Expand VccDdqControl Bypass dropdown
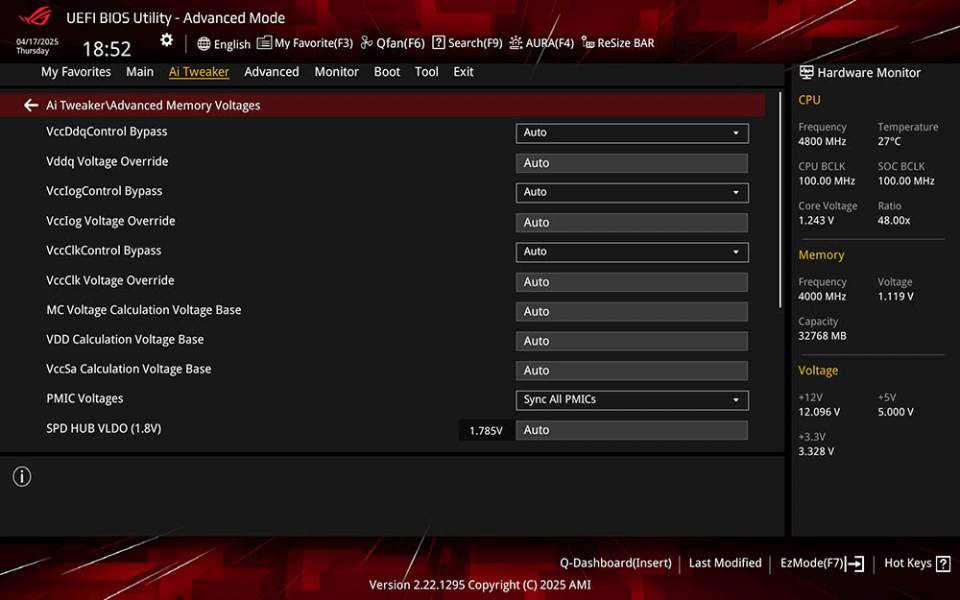 click(x=632, y=133)
